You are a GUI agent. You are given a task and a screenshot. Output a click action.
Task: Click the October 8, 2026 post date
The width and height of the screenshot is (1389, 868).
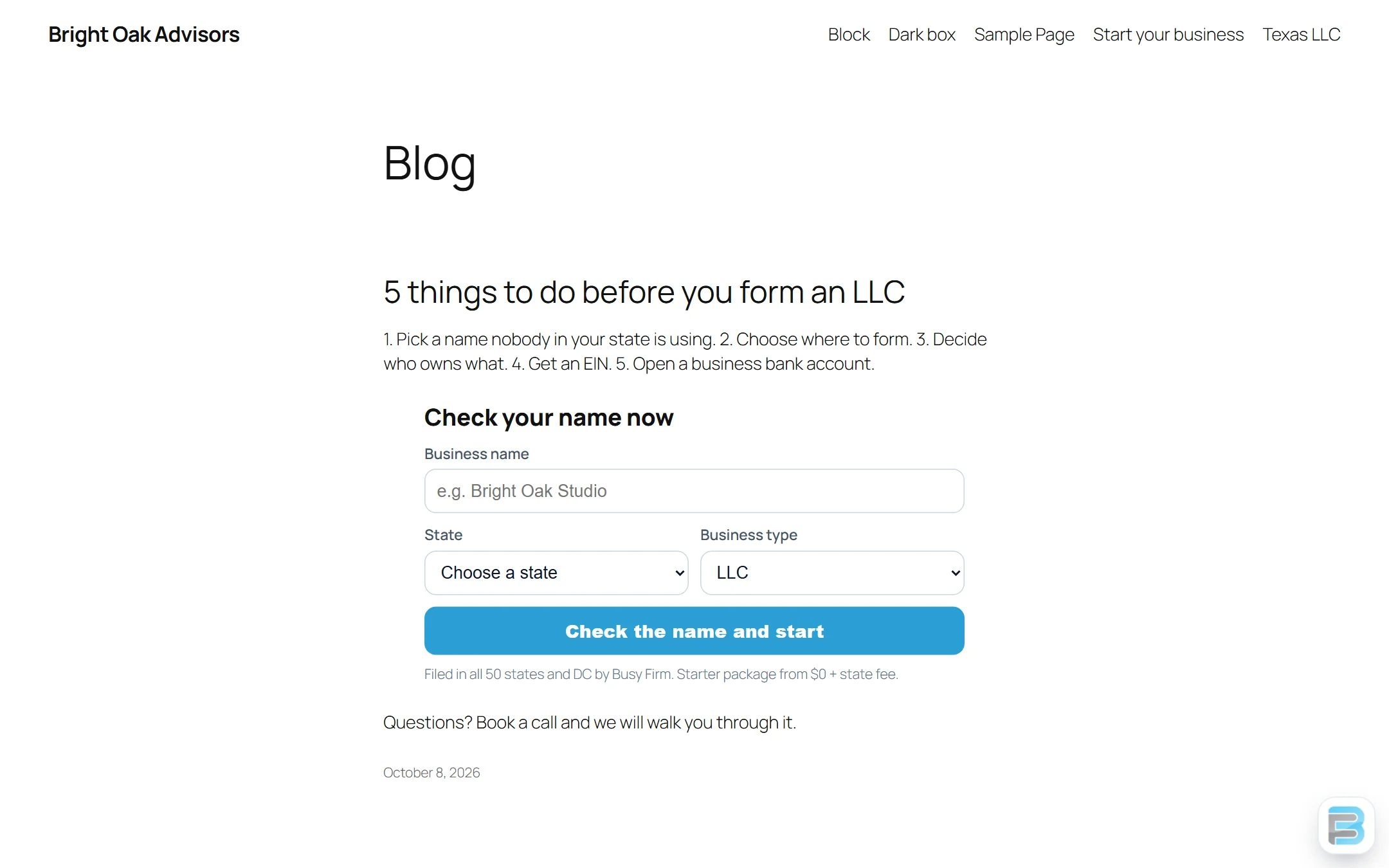[x=431, y=772]
